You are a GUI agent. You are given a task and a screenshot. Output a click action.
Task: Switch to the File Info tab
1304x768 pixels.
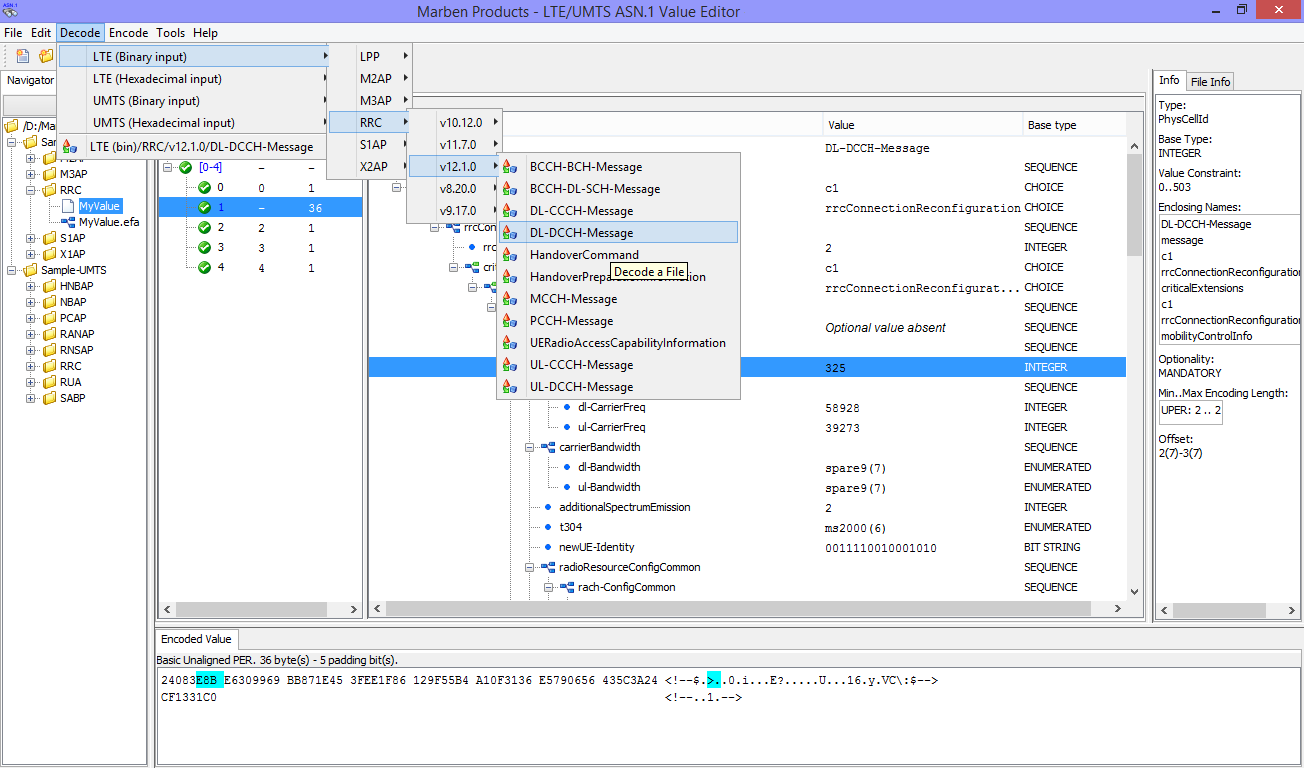(1210, 81)
